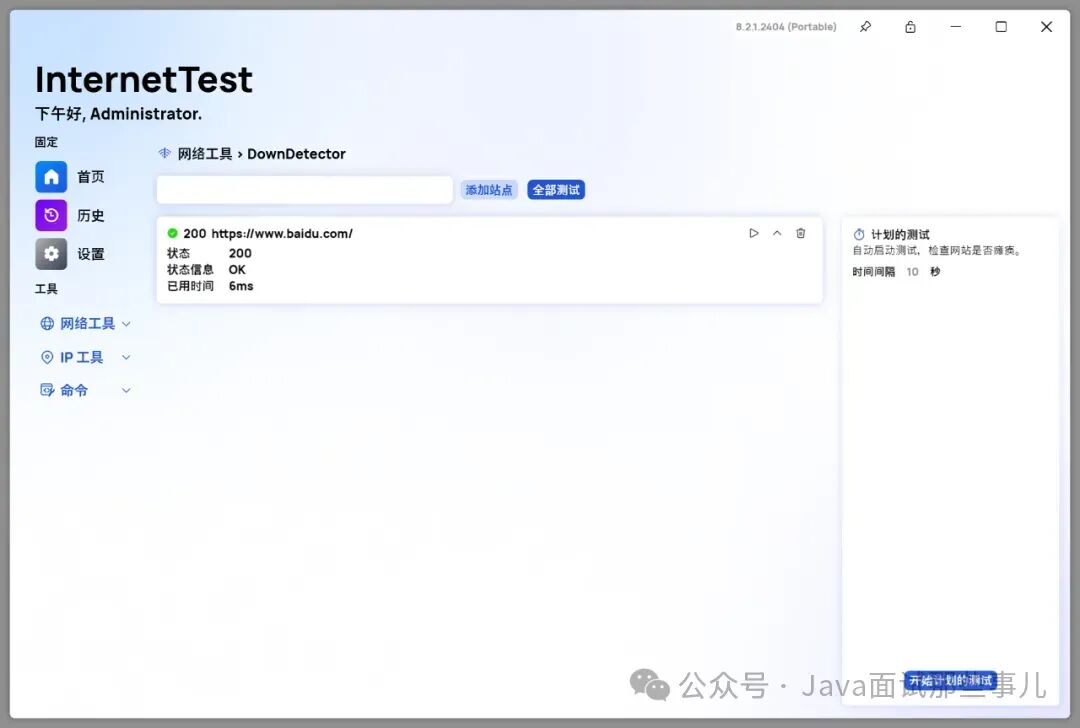Image resolution: width=1080 pixels, height=728 pixels.
Task: Minimize the InternetTest window
Action: [955, 27]
